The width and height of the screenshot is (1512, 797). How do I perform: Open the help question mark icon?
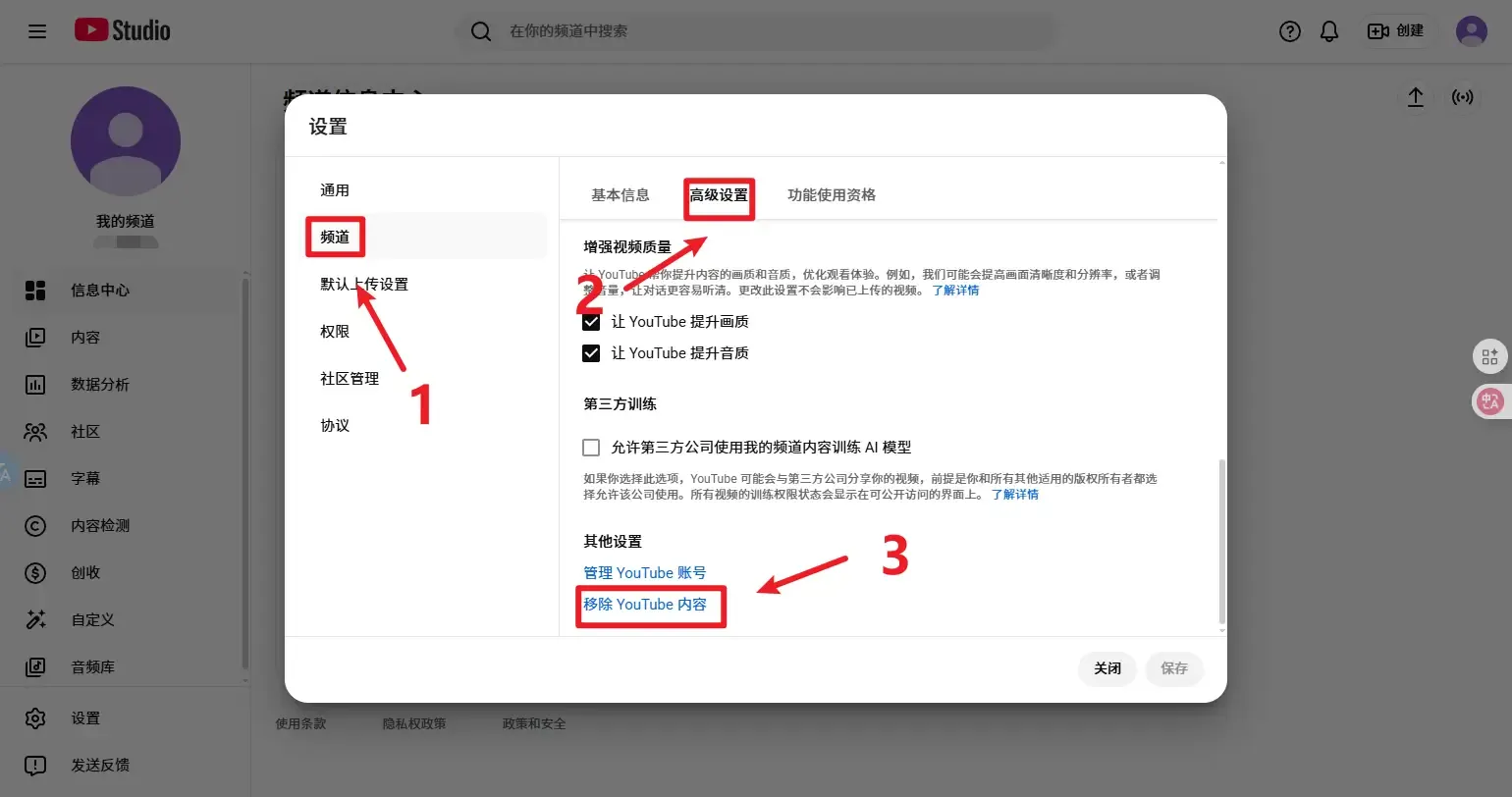coord(1289,30)
